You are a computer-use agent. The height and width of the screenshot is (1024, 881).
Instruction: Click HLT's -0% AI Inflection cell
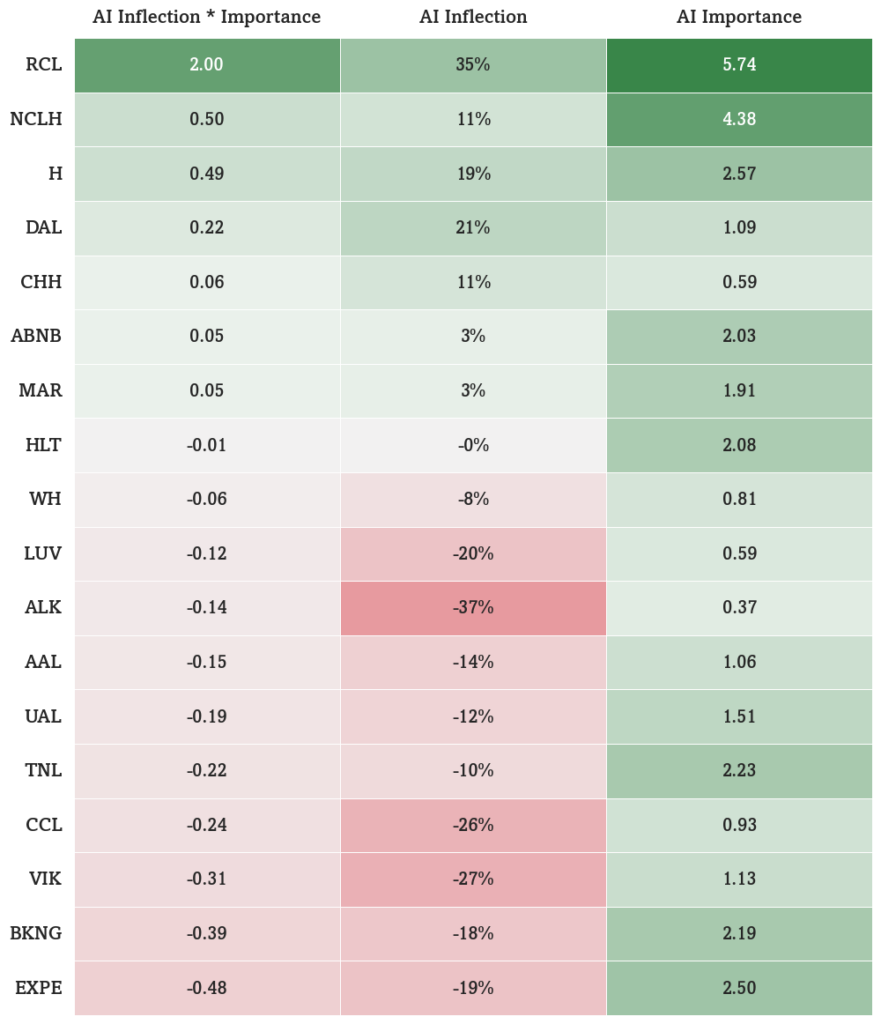pyautogui.click(x=473, y=445)
